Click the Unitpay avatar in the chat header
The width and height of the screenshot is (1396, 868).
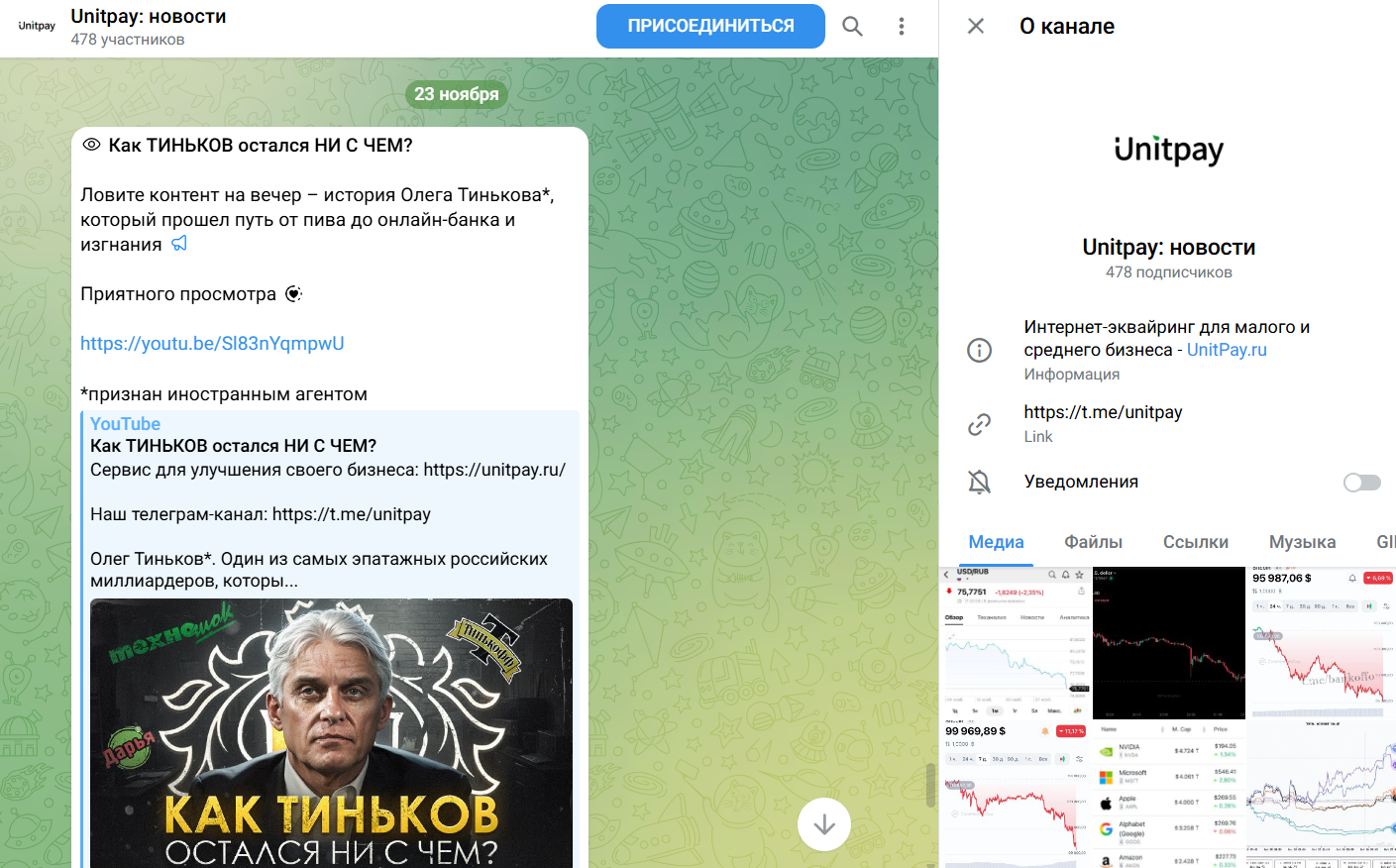point(37,27)
